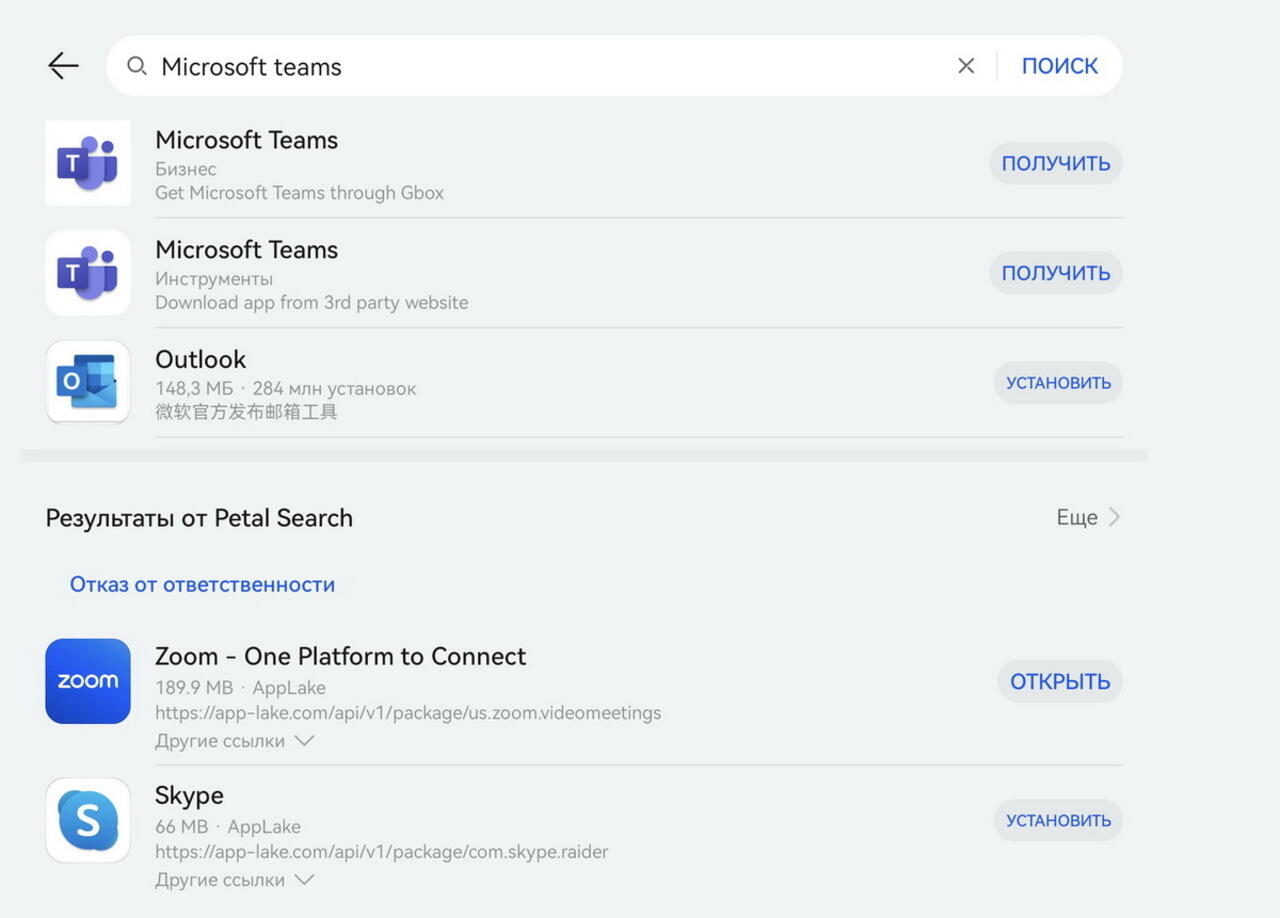Viewport: 1280px width, 918px height.
Task: Open the Отказ от ответственности link
Action: point(202,585)
